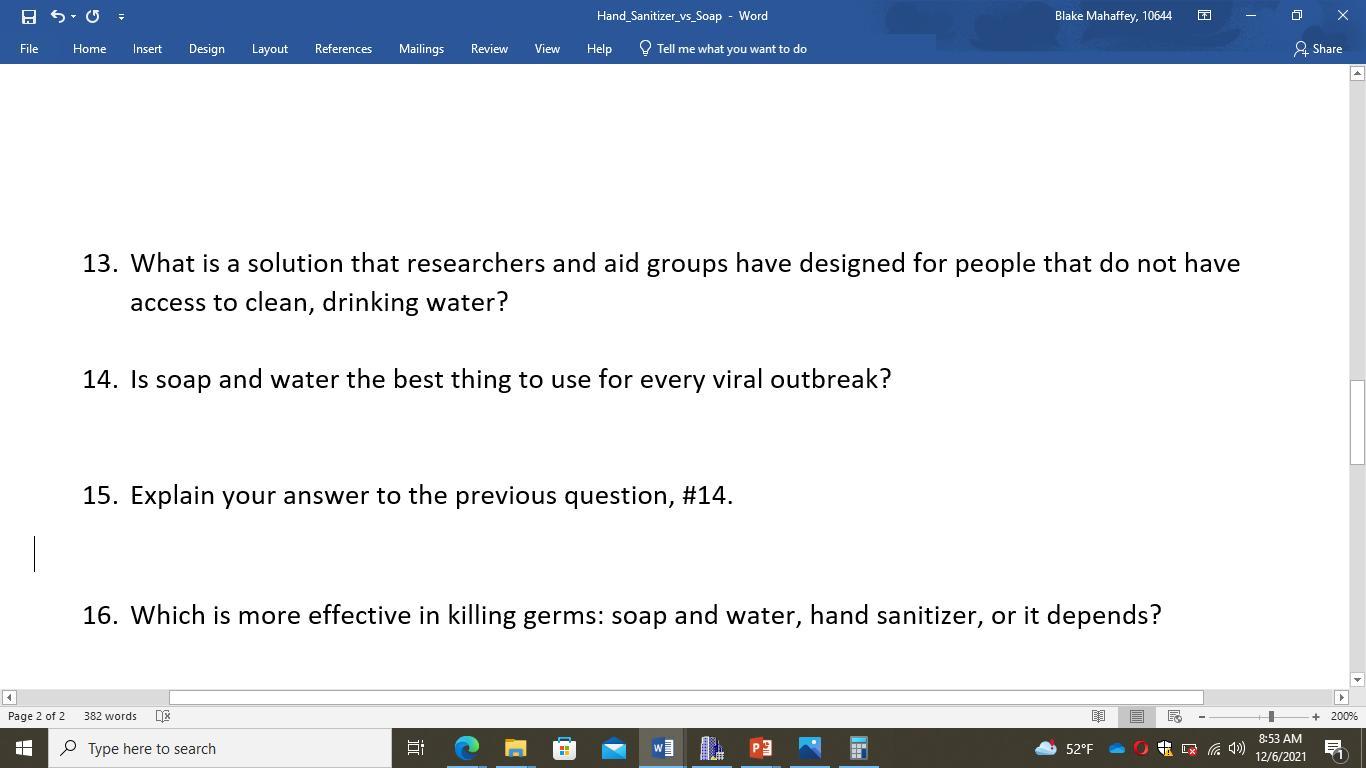This screenshot has height=768, width=1366.
Task: Open PowerPoint from the taskbar
Action: [x=760, y=748]
